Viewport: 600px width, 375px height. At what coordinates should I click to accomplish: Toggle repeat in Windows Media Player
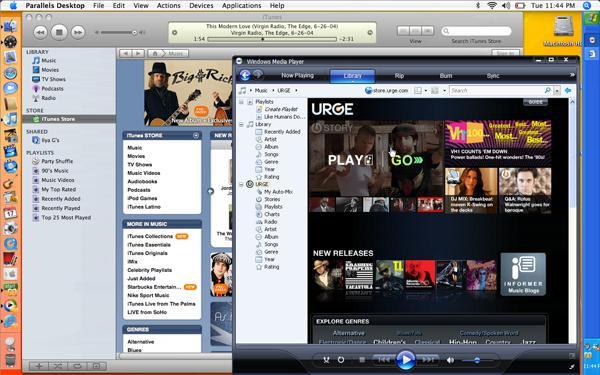(x=341, y=360)
